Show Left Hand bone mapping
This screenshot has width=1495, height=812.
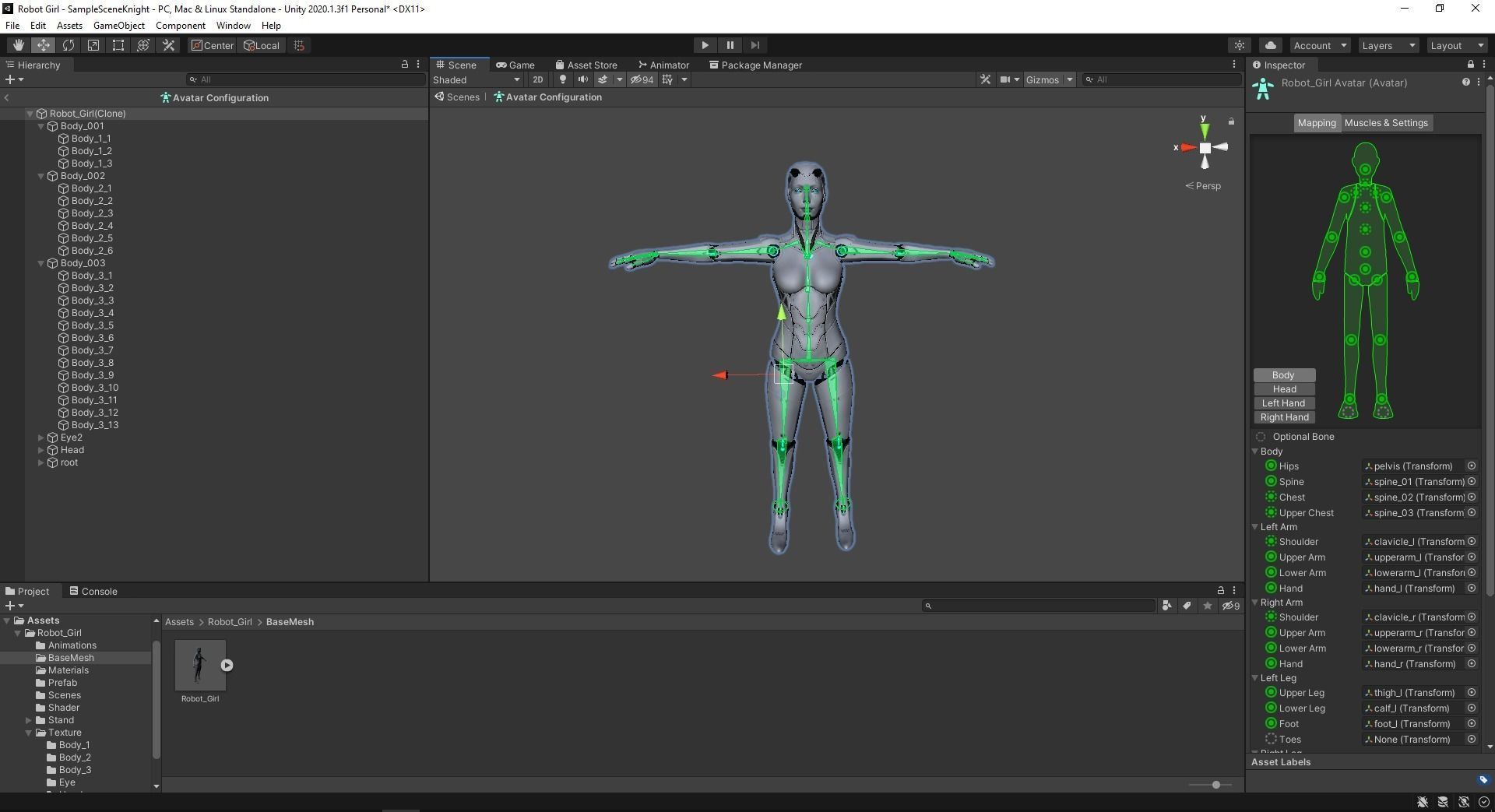(1284, 402)
